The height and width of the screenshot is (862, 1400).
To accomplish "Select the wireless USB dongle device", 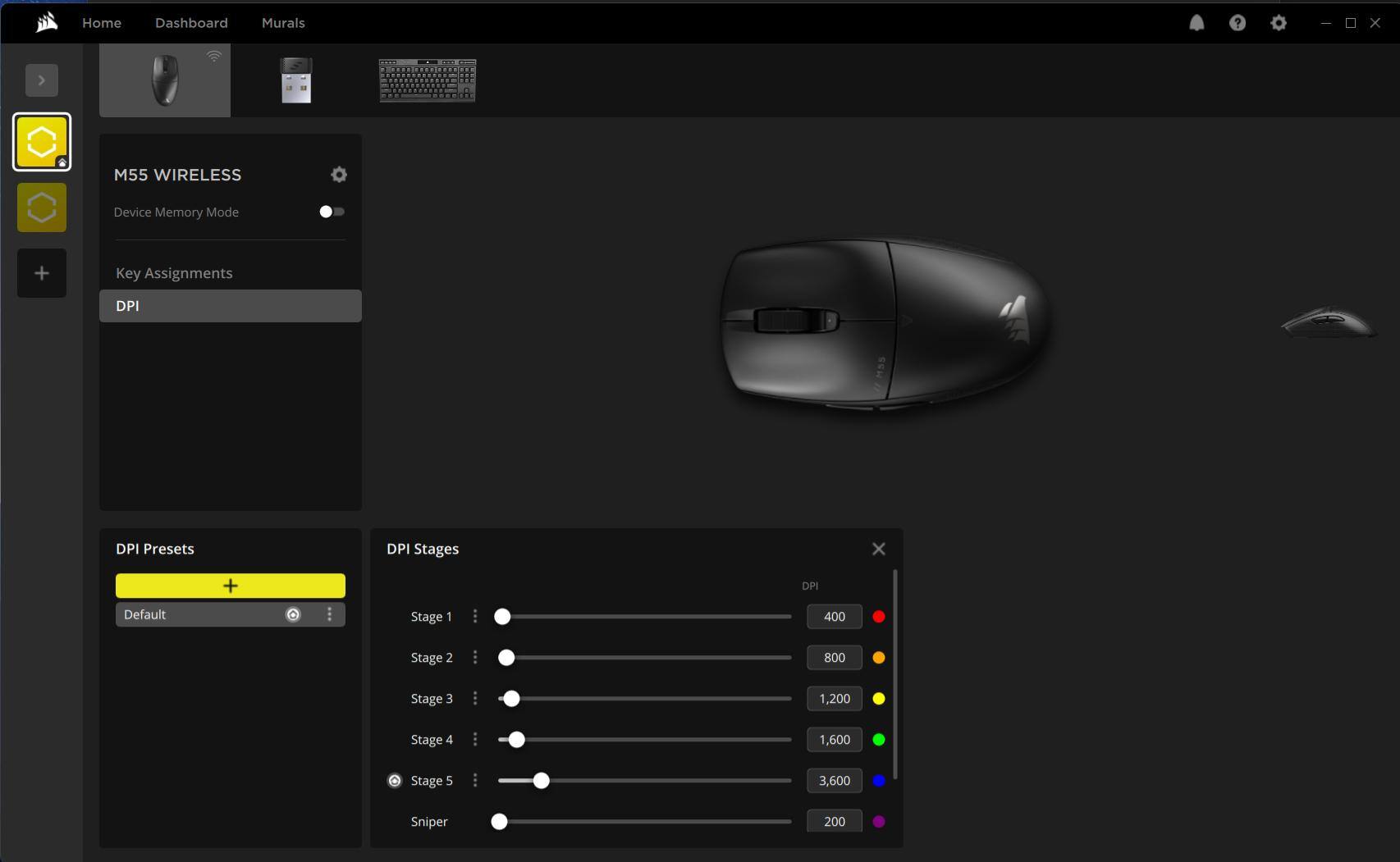I will pyautogui.click(x=296, y=80).
